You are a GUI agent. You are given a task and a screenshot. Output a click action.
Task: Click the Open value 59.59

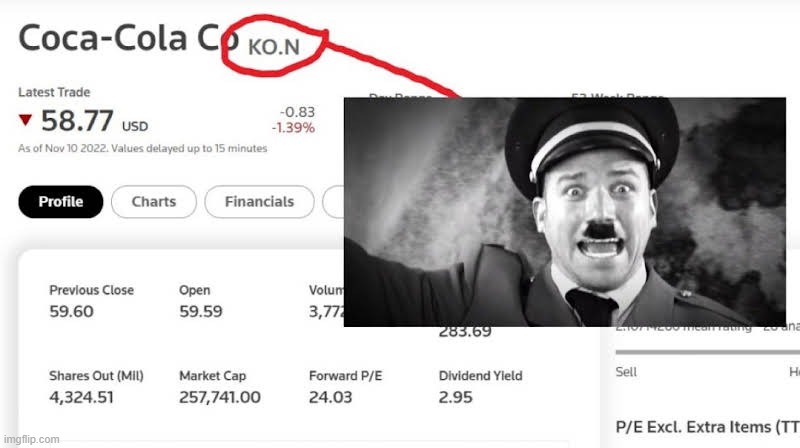(x=201, y=311)
